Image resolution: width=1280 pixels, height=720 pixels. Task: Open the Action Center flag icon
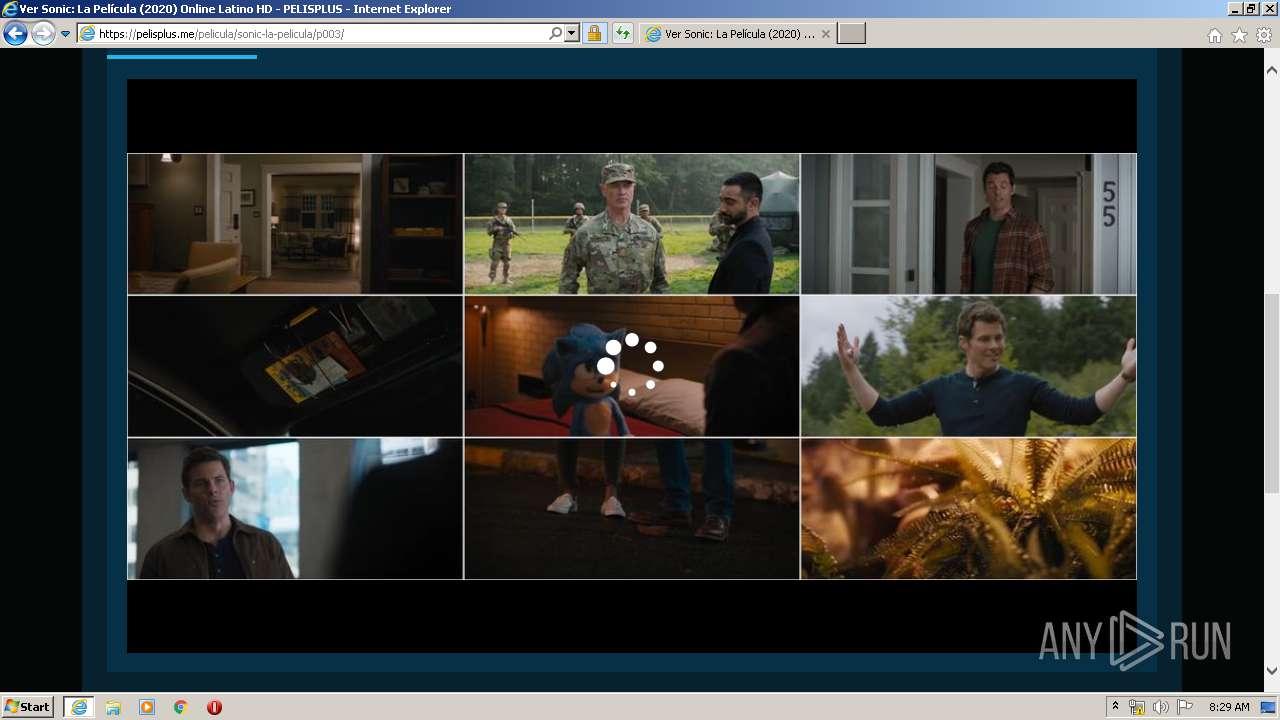[1185, 707]
